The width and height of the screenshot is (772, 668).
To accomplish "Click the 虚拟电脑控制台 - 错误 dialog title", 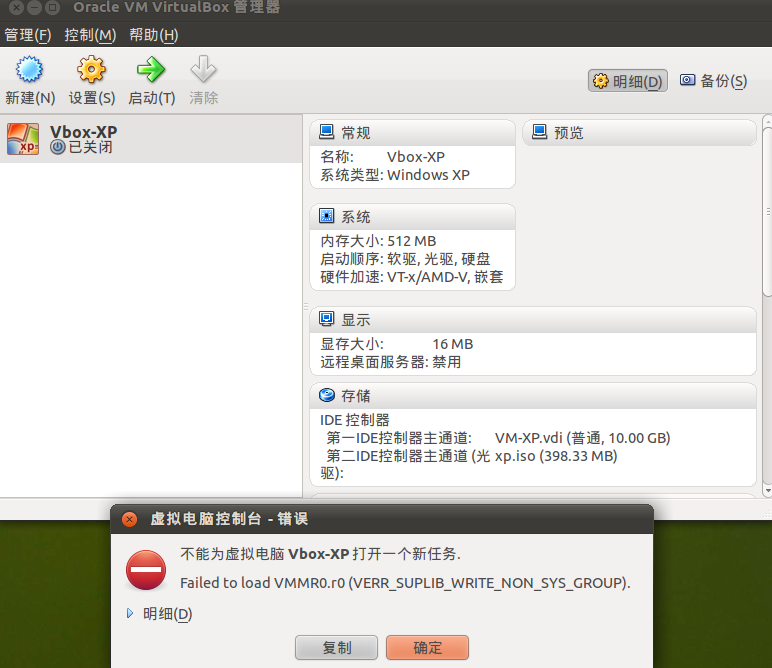I will tap(229, 519).
